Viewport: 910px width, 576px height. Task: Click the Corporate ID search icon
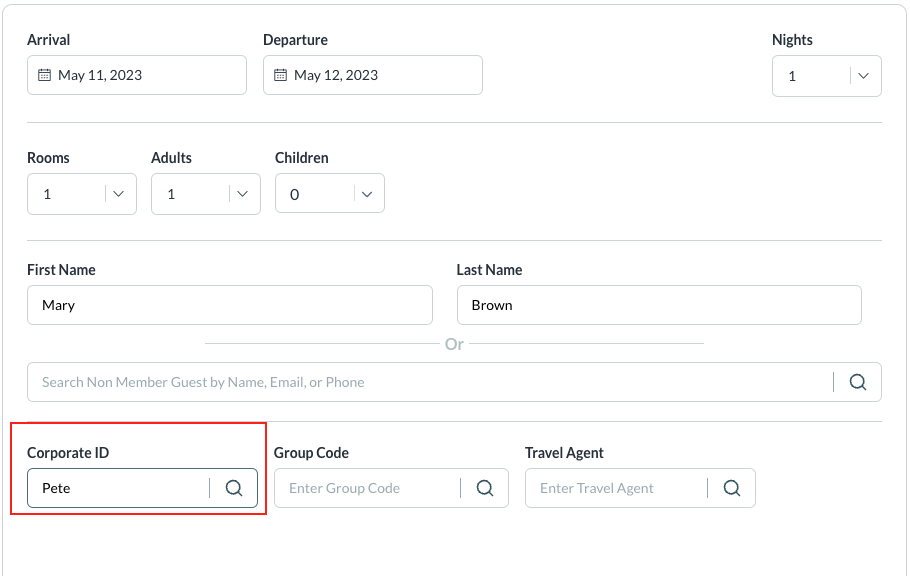pyautogui.click(x=234, y=488)
